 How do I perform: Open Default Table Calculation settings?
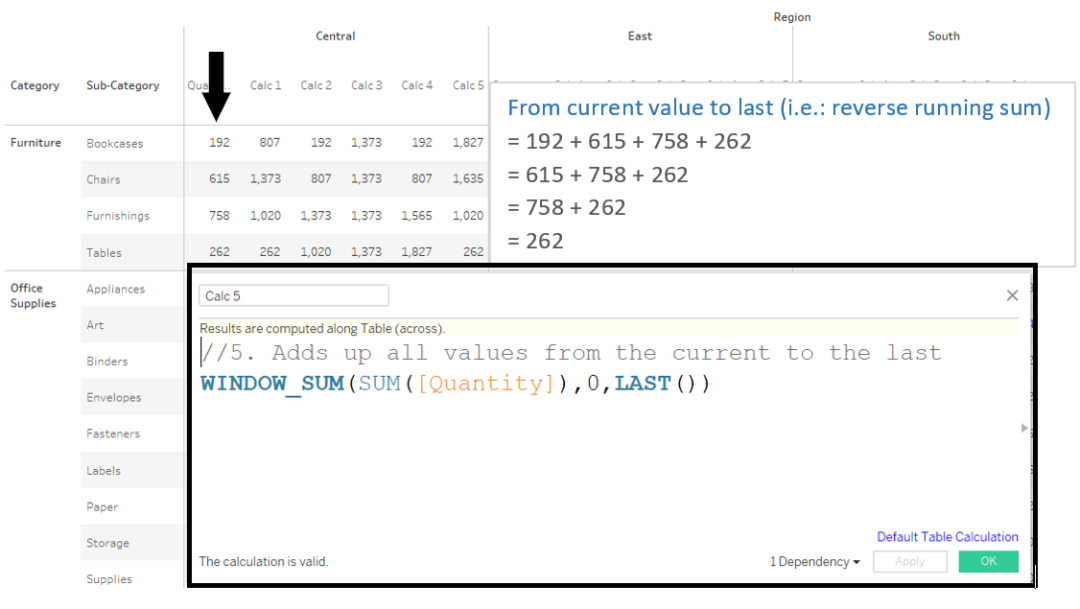[947, 536]
